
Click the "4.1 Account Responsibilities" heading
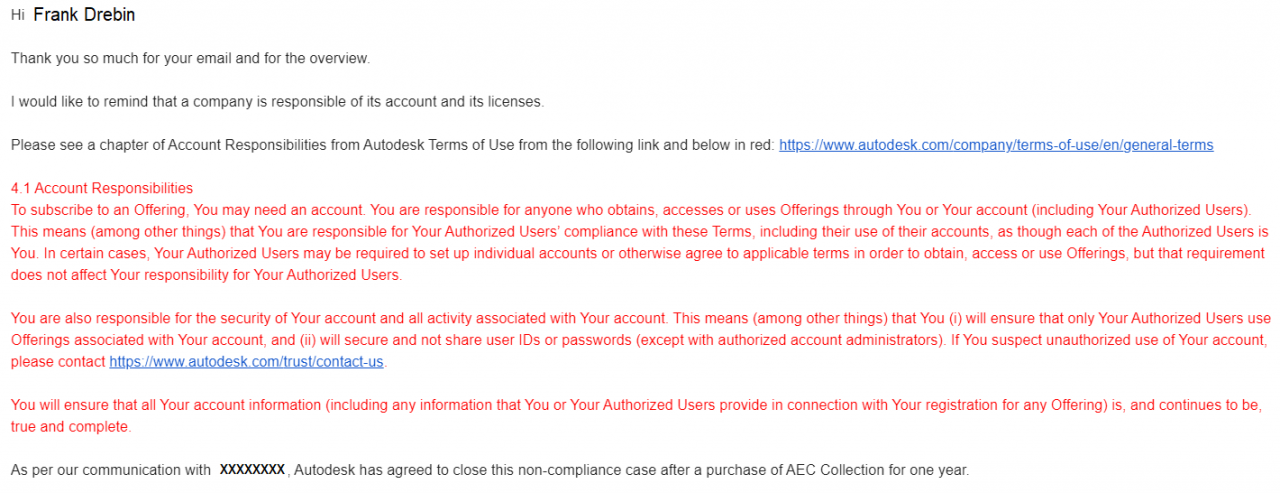pyautogui.click(x=102, y=188)
